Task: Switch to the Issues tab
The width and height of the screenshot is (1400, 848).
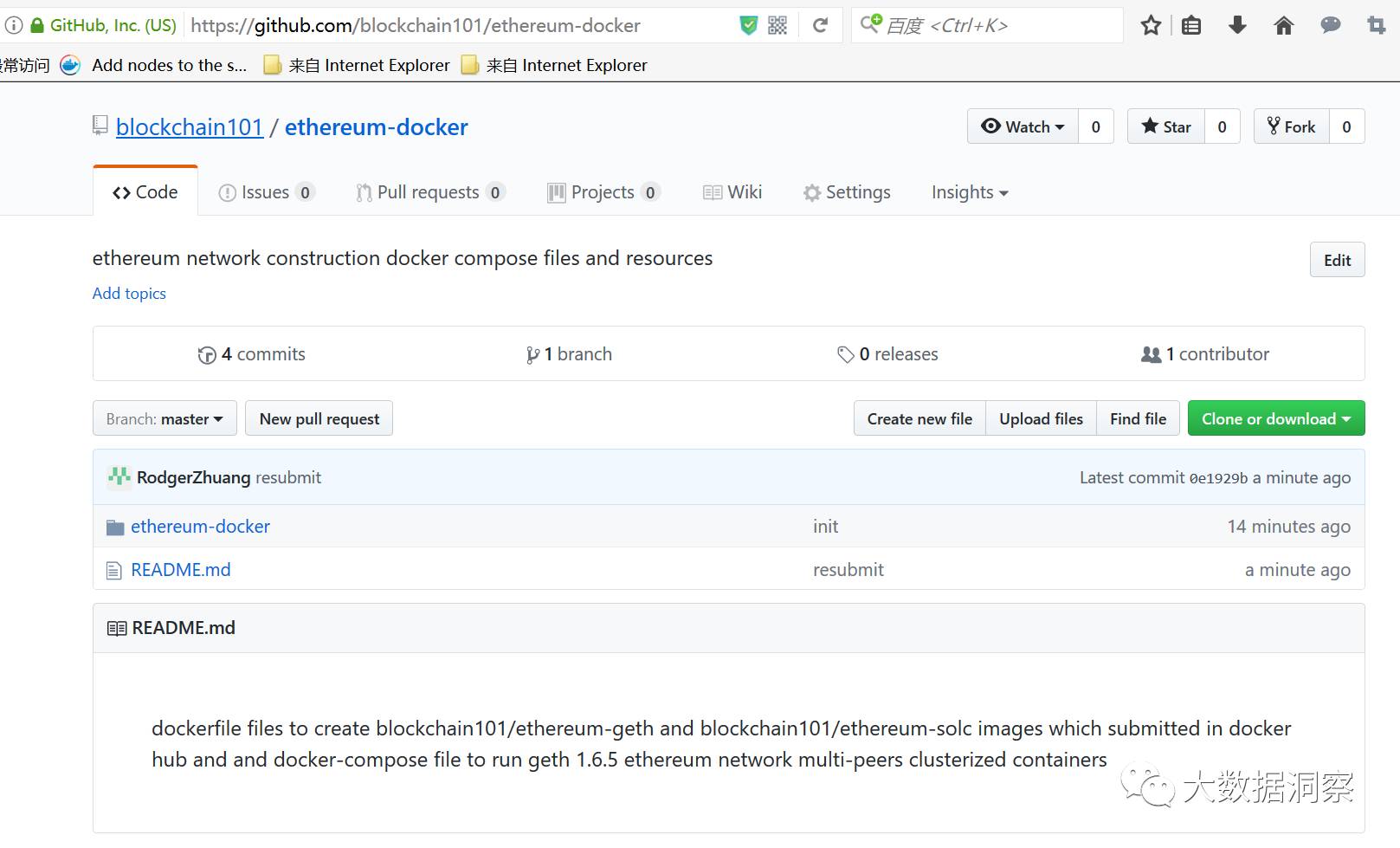Action: click(x=267, y=192)
